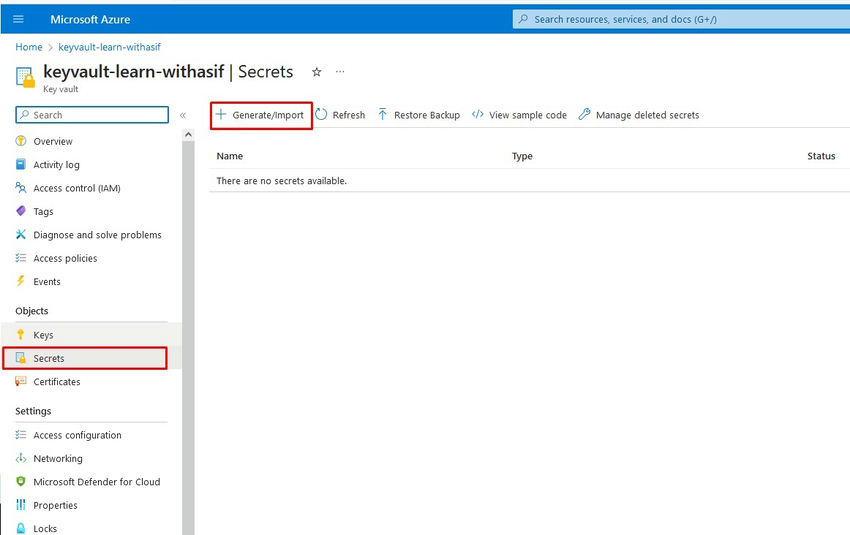Pin page with the favorite star icon

[x=317, y=72]
